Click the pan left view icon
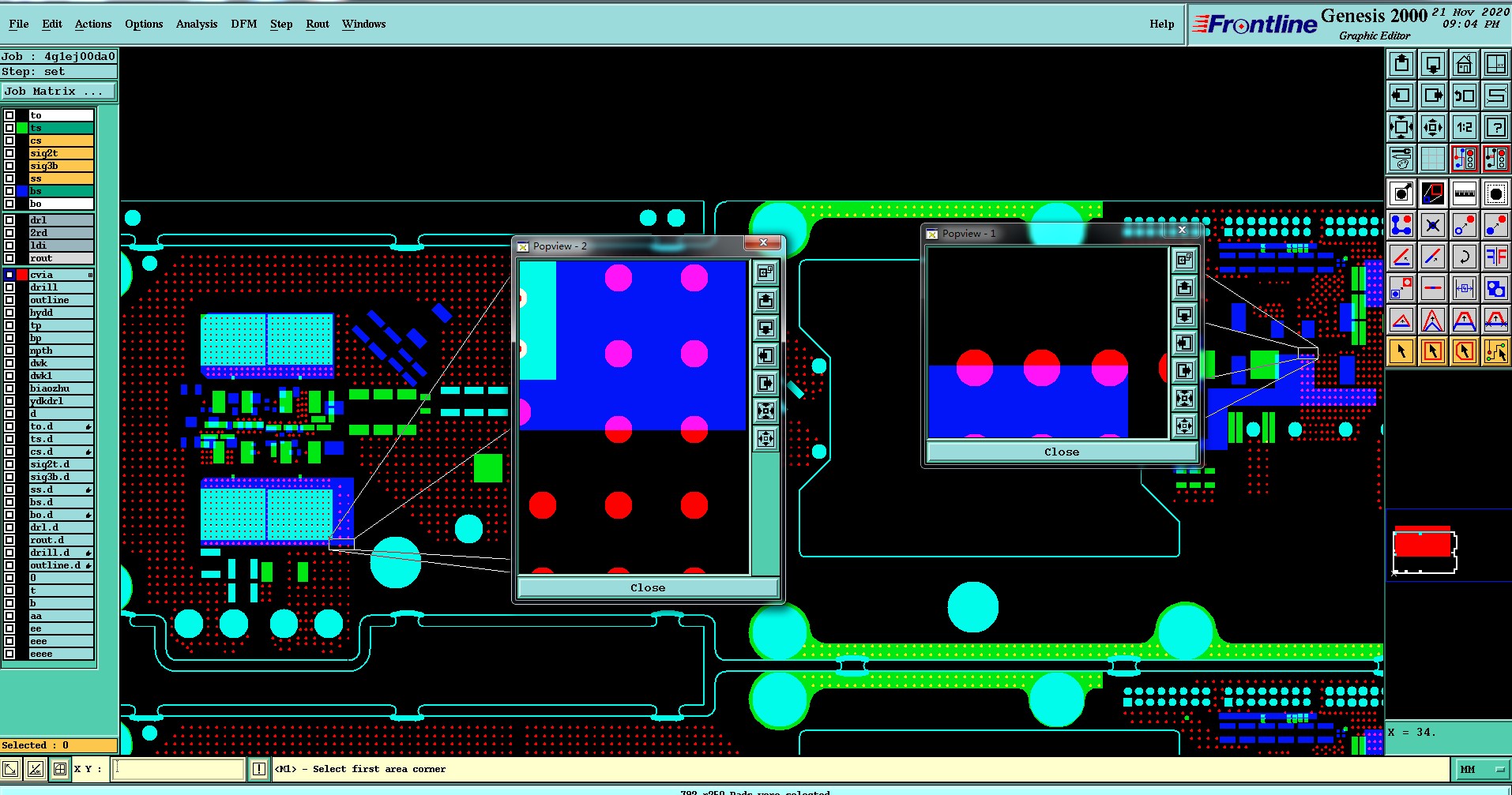1512x795 pixels. 1401,96
